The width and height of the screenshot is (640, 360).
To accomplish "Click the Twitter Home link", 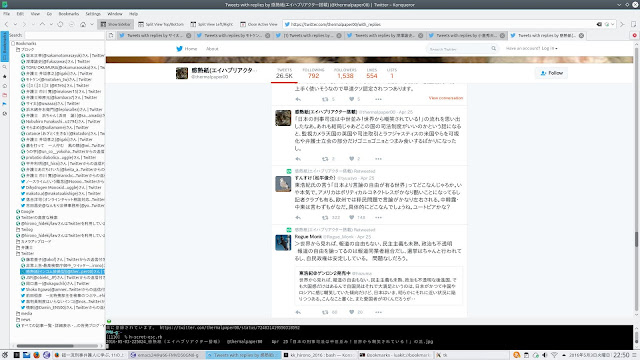I will [x=187, y=49].
